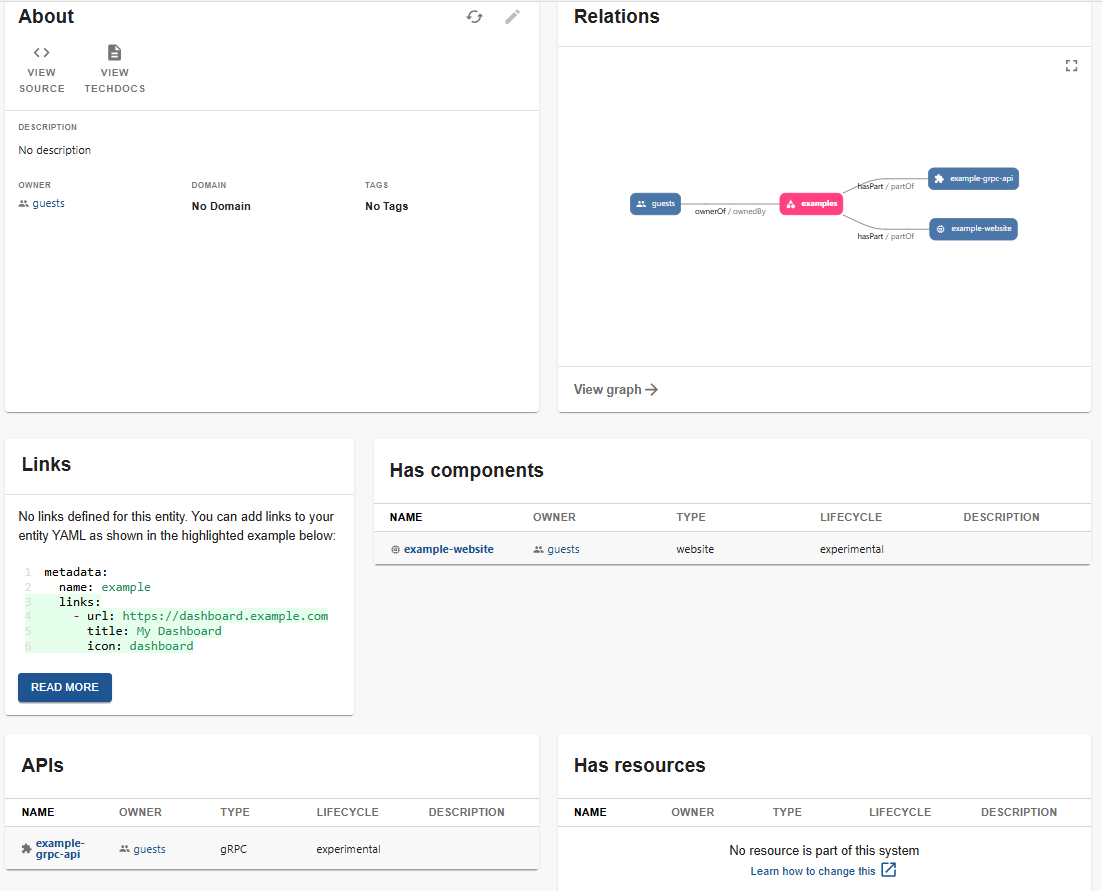Viewport: 1102px width, 891px height.
Task: Click example-website node in Relations graph
Action: [x=973, y=229]
